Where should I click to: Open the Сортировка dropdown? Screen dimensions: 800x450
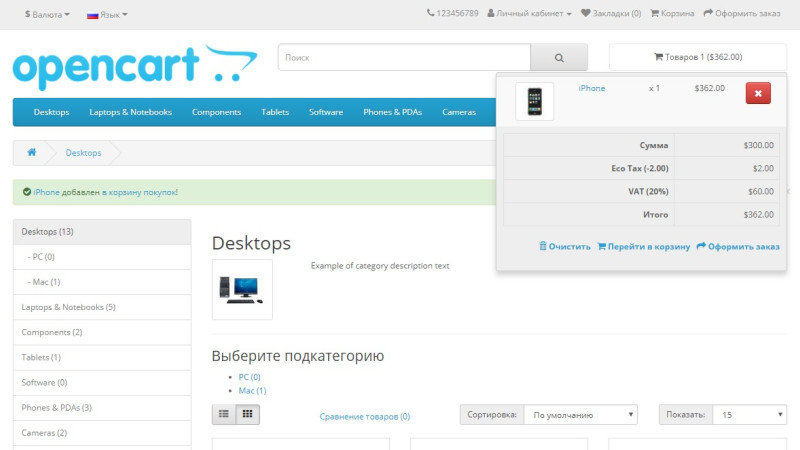tap(581, 415)
